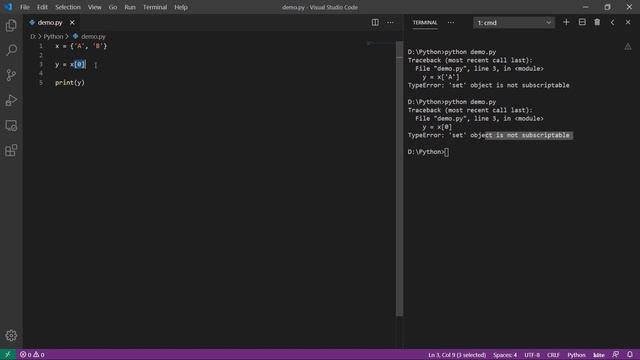Click 'UTF-8' encoding in status bar
The image size is (640, 360).
pos(532,355)
